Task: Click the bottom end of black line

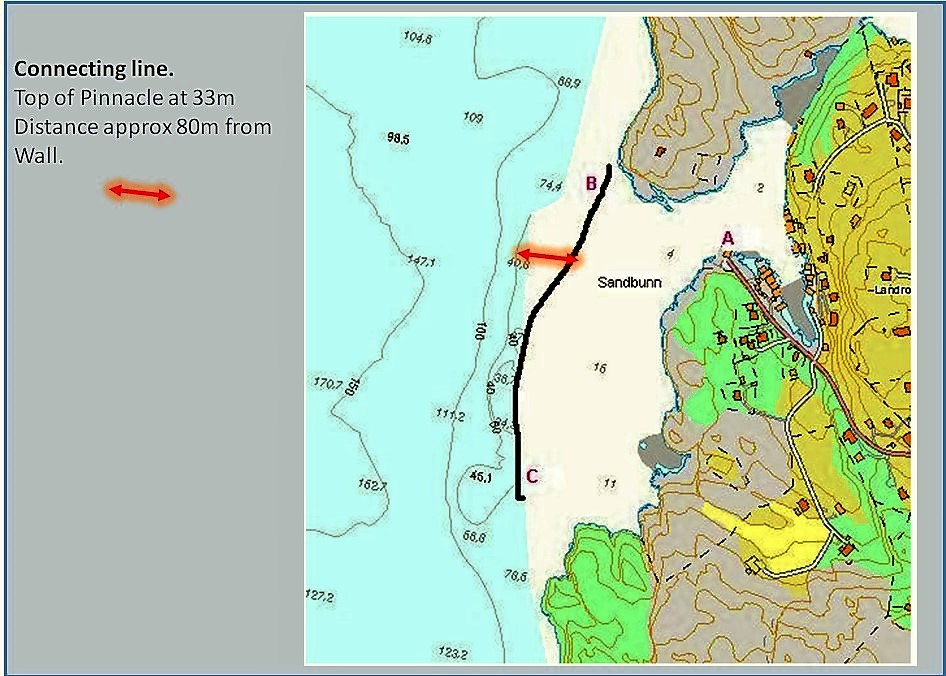Action: click(x=520, y=495)
